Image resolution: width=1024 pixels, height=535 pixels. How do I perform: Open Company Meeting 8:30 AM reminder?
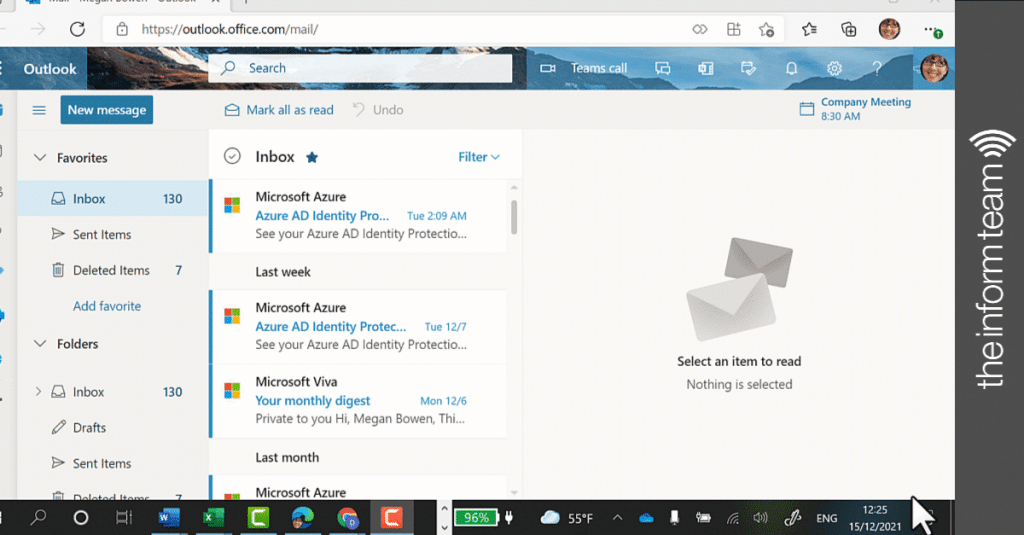pyautogui.click(x=855, y=109)
